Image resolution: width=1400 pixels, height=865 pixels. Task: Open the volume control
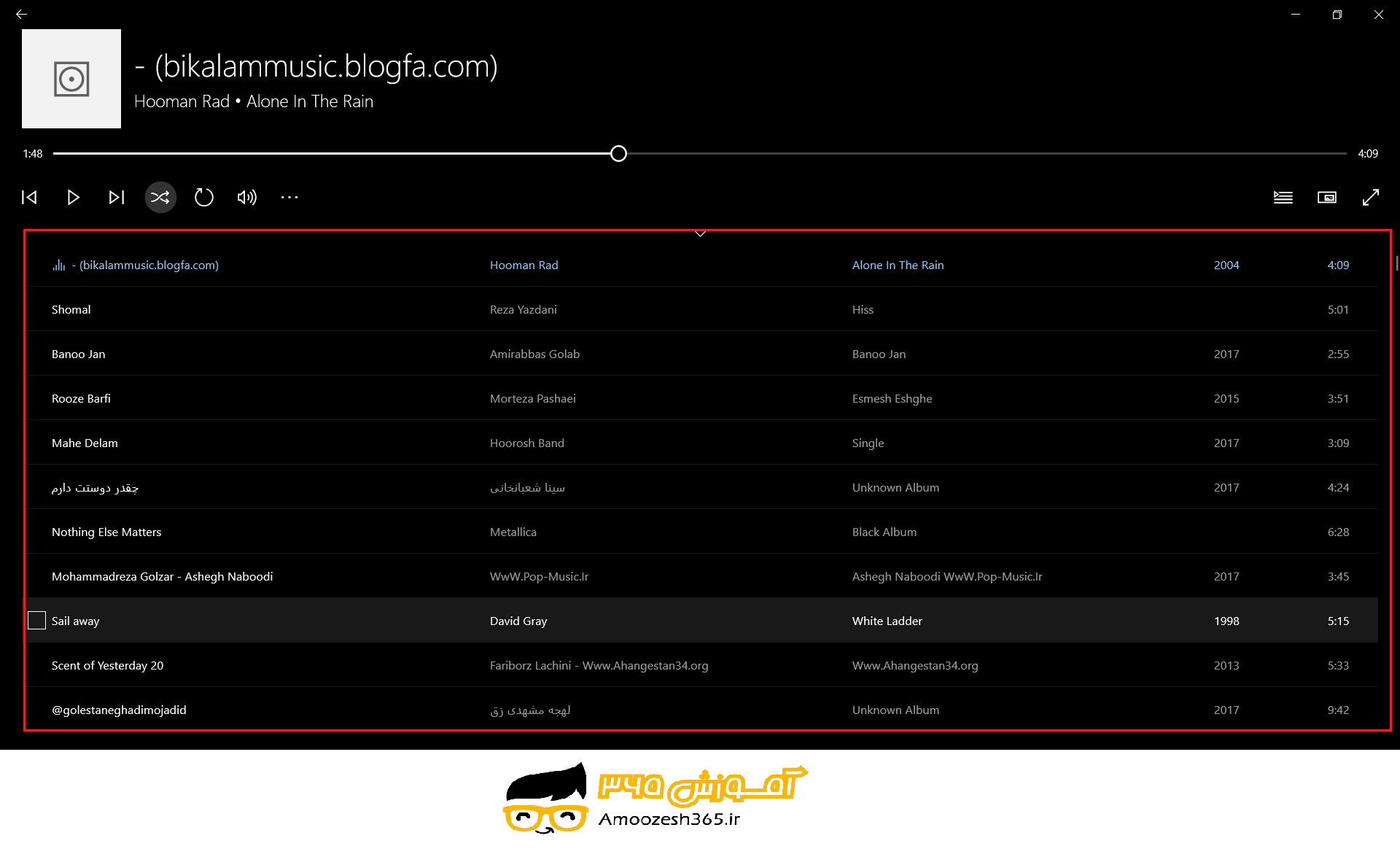point(247,197)
